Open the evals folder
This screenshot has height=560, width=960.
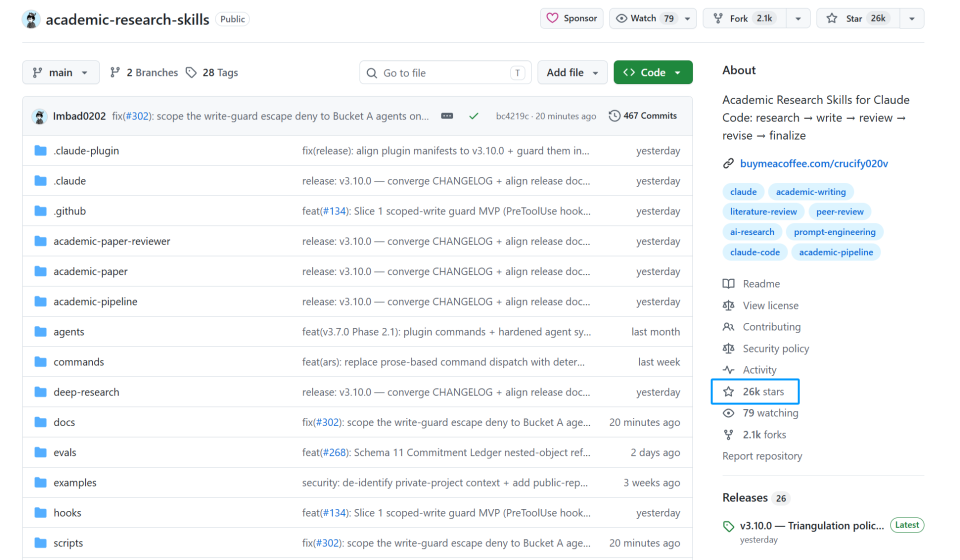[x=64, y=452]
